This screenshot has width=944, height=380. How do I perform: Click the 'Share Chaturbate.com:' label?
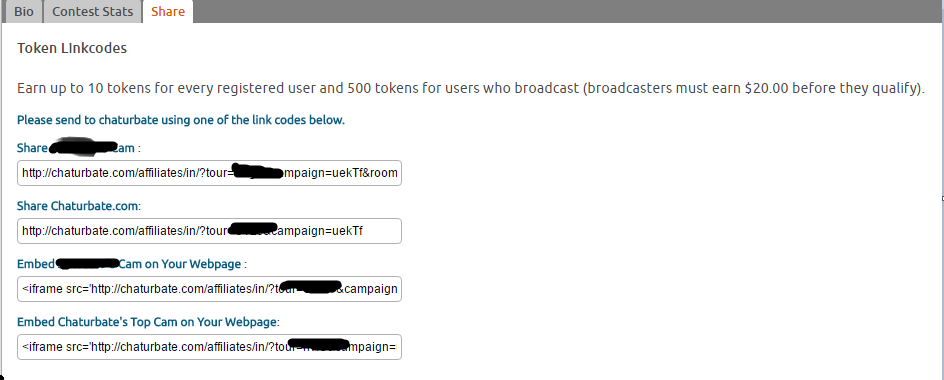pyautogui.click(x=79, y=206)
